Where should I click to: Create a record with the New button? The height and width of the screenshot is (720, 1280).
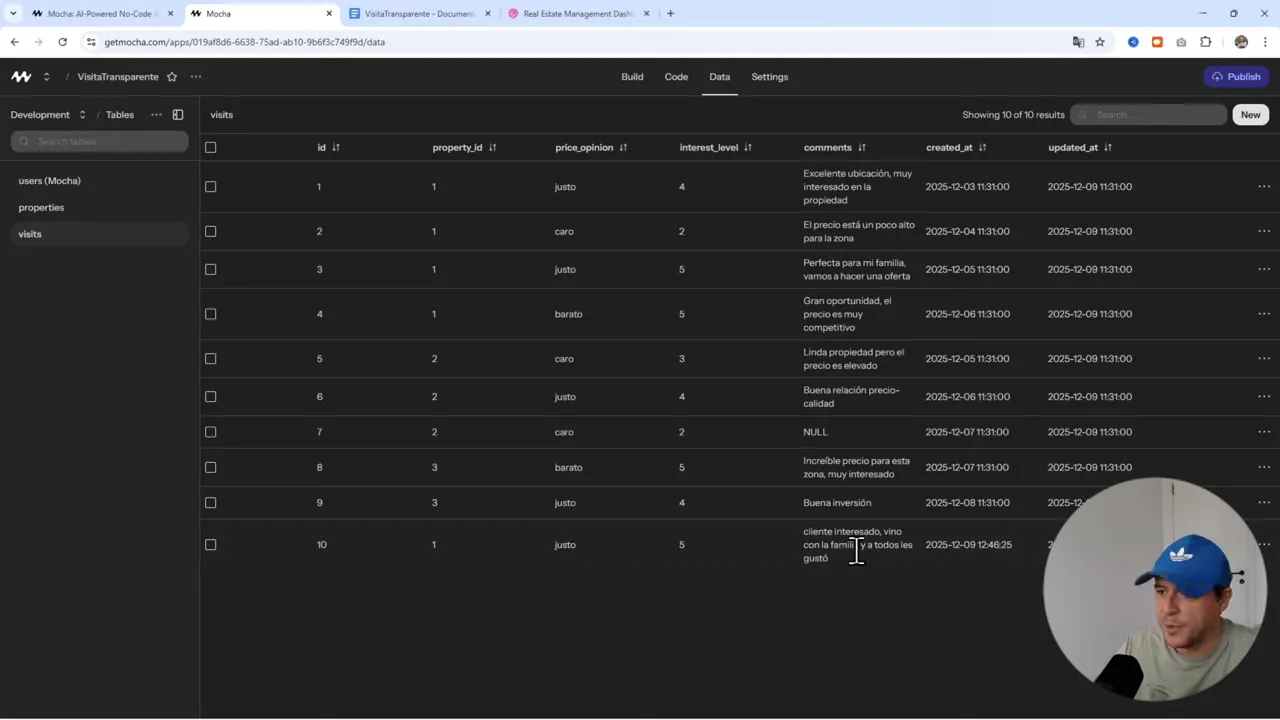[1250, 114]
